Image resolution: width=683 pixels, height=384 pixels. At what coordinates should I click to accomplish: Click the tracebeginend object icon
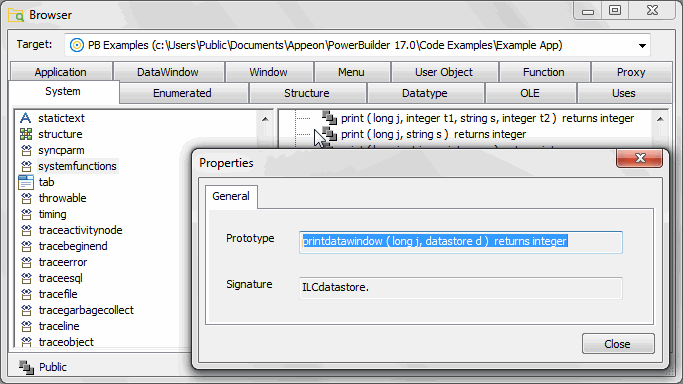coord(26,246)
